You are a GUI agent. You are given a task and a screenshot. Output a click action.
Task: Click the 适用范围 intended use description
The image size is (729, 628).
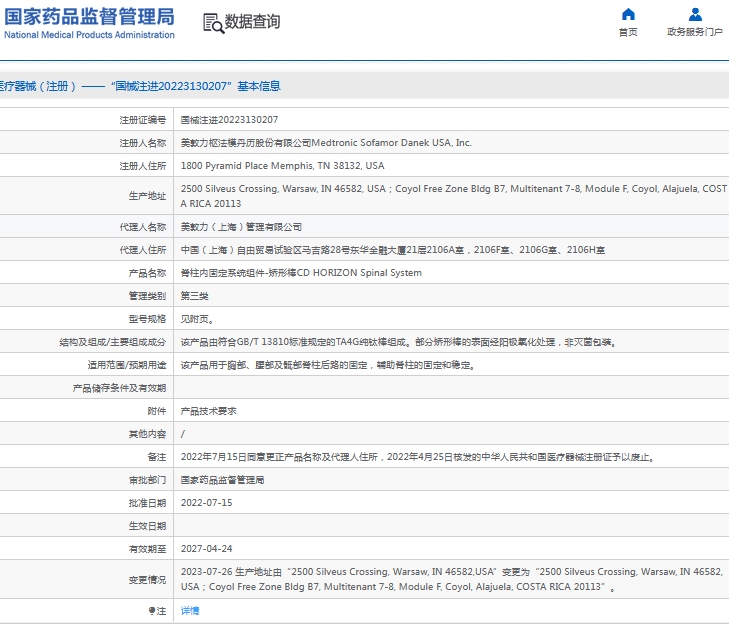pyautogui.click(x=328, y=365)
